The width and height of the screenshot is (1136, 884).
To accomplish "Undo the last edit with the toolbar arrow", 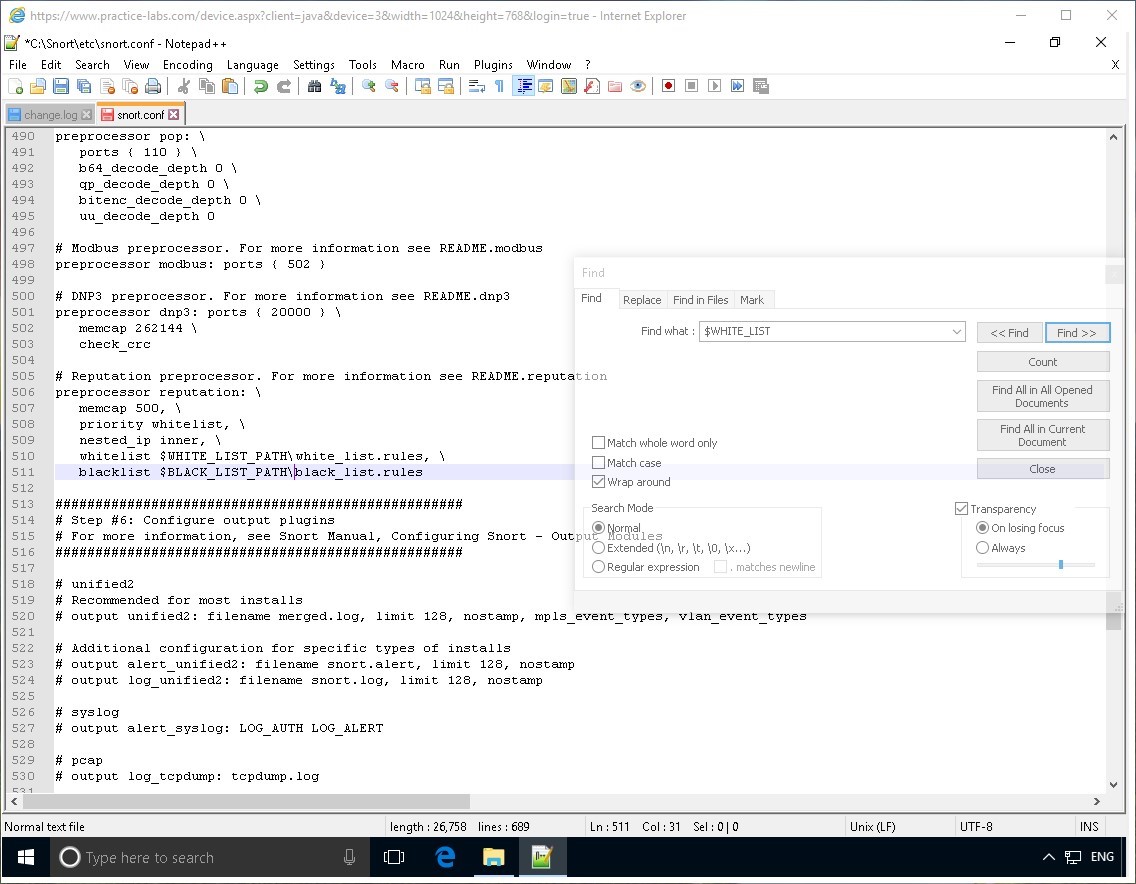I will (x=261, y=86).
